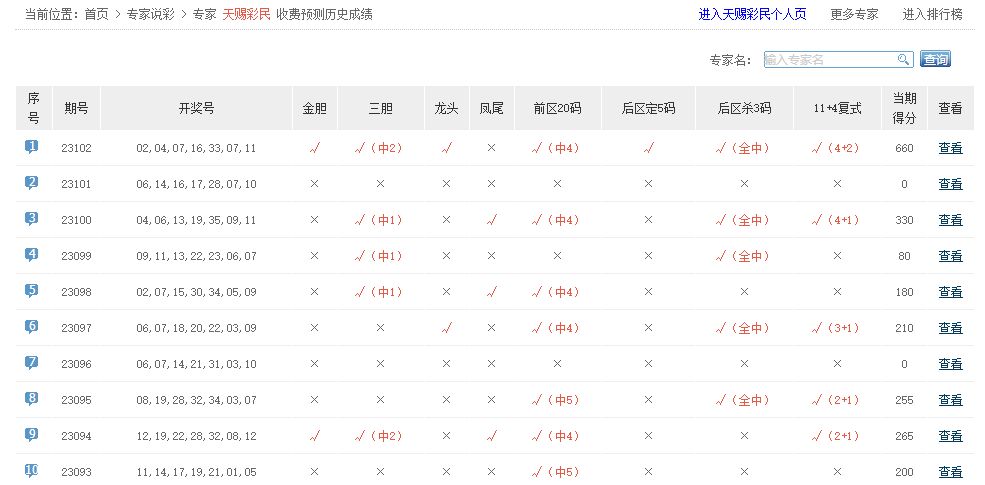
Task: Go to 进入排行榜 ranking page
Action: 932,14
